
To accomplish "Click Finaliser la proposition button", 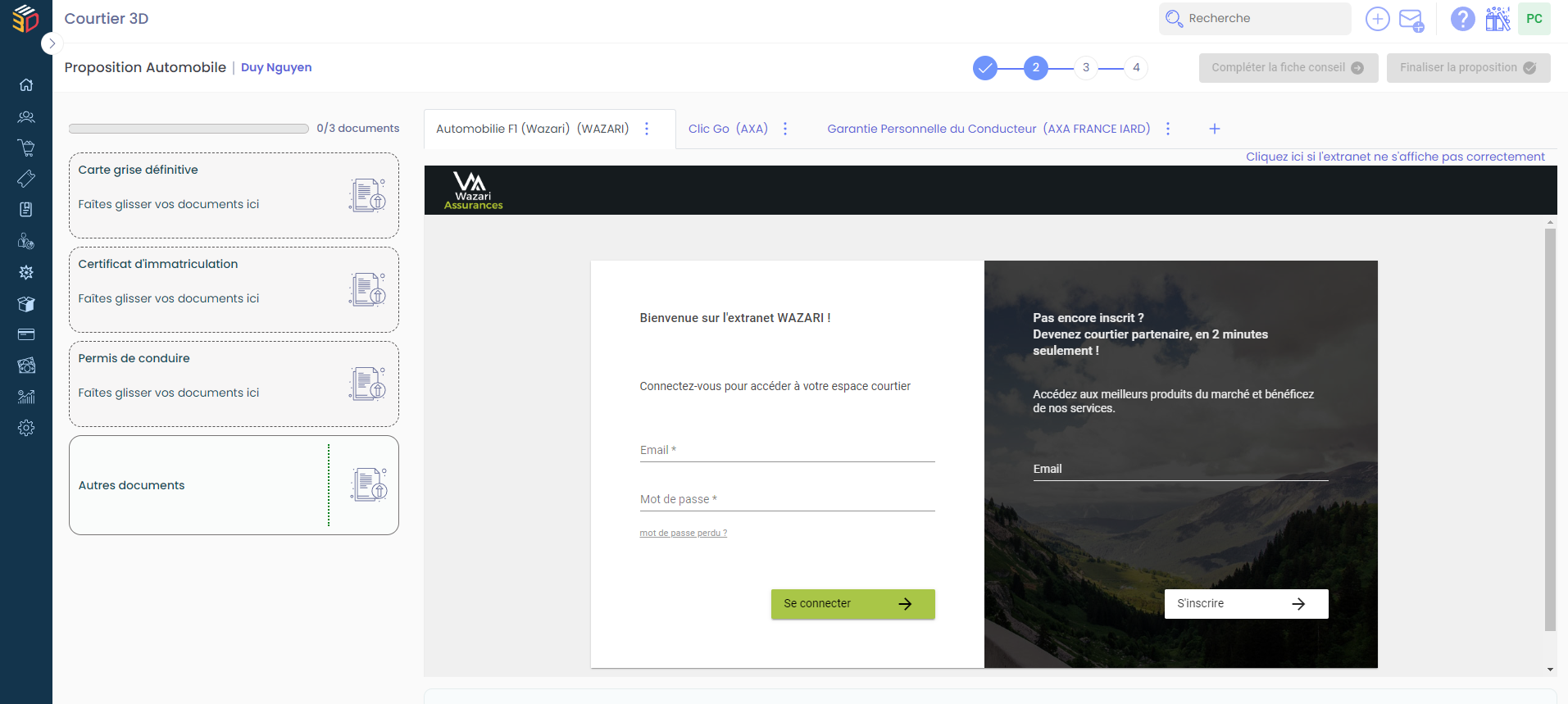I will coord(1468,68).
